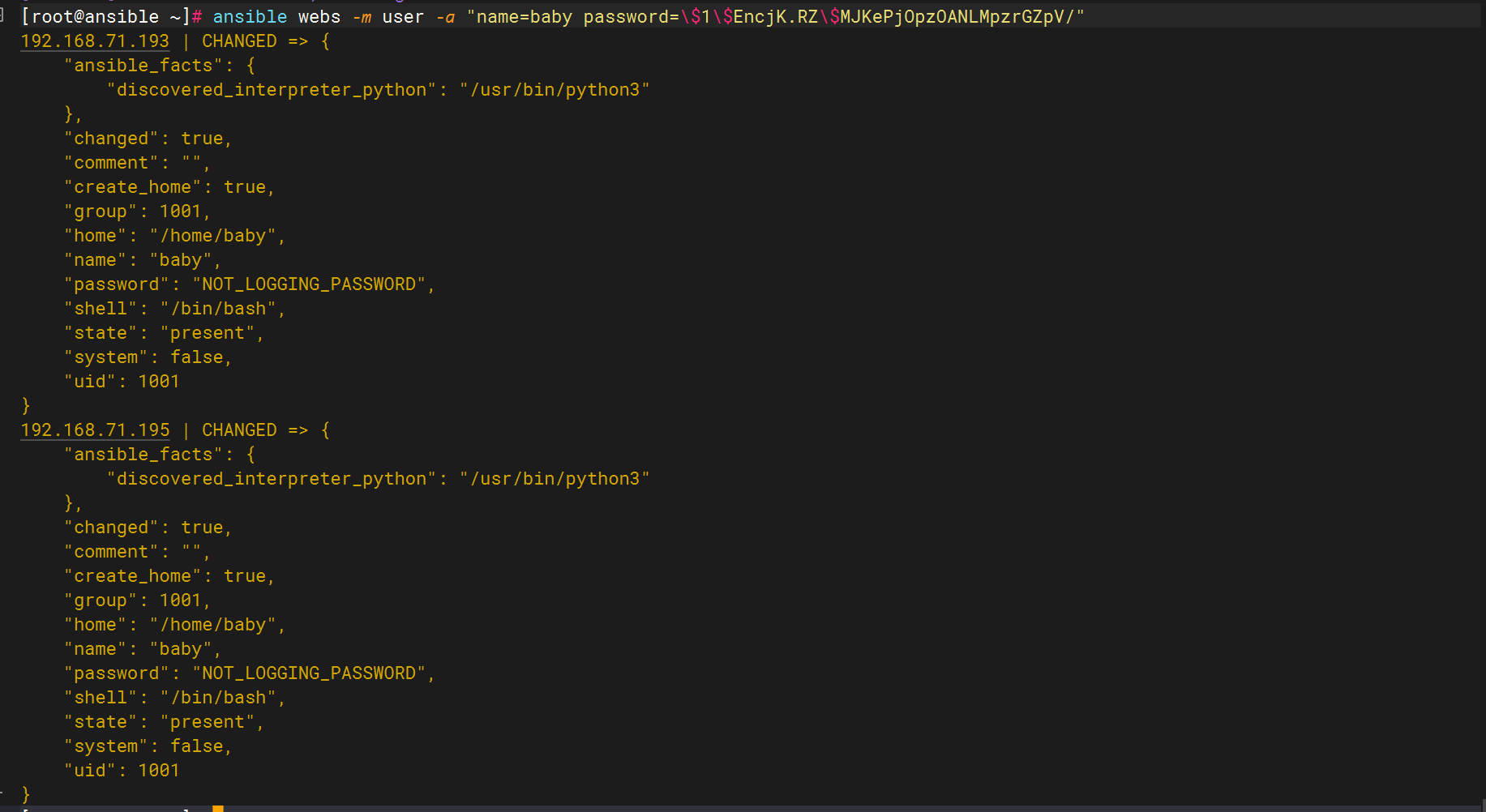Click first host's "shell": "/bin/bash" line
The height and width of the screenshot is (812, 1486).
(x=174, y=309)
